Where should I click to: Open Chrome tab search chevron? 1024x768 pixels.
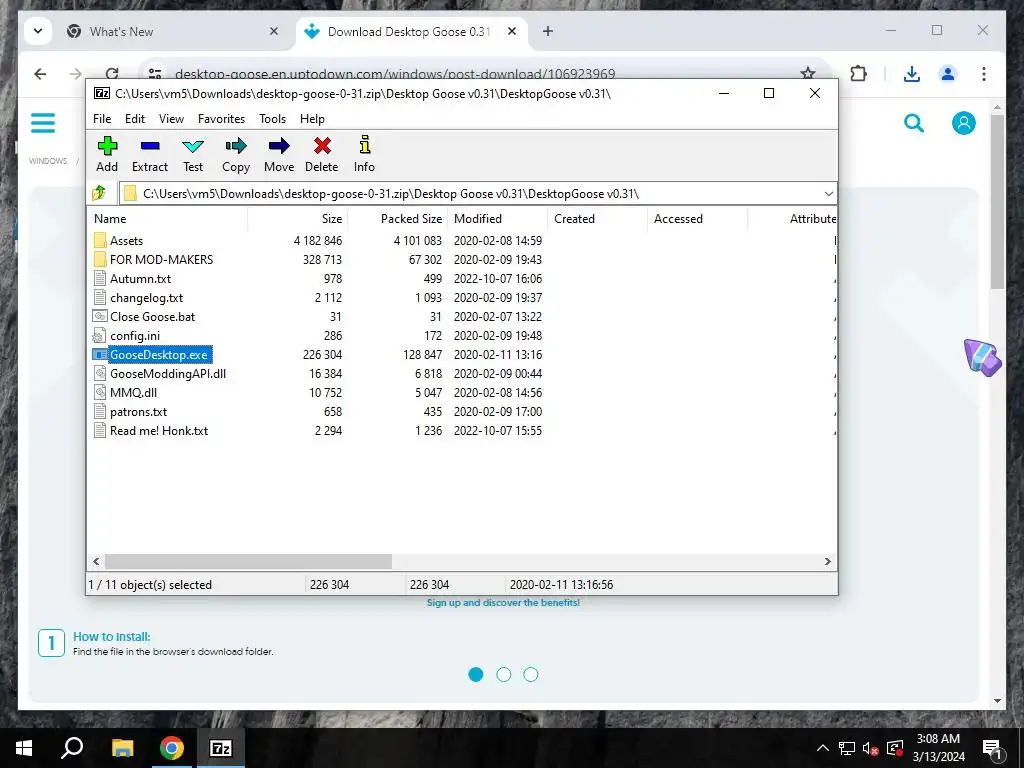click(38, 31)
